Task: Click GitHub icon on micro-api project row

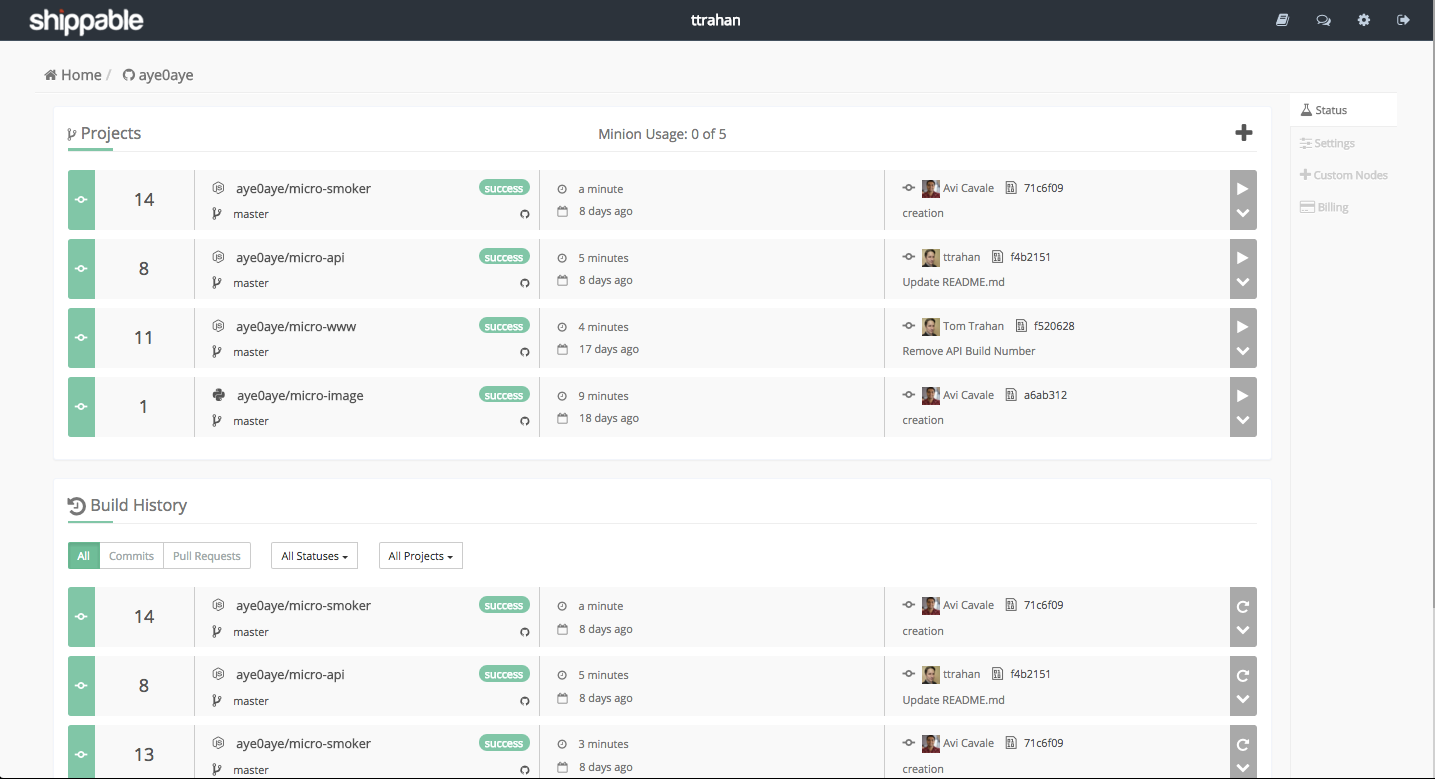Action: click(x=524, y=283)
